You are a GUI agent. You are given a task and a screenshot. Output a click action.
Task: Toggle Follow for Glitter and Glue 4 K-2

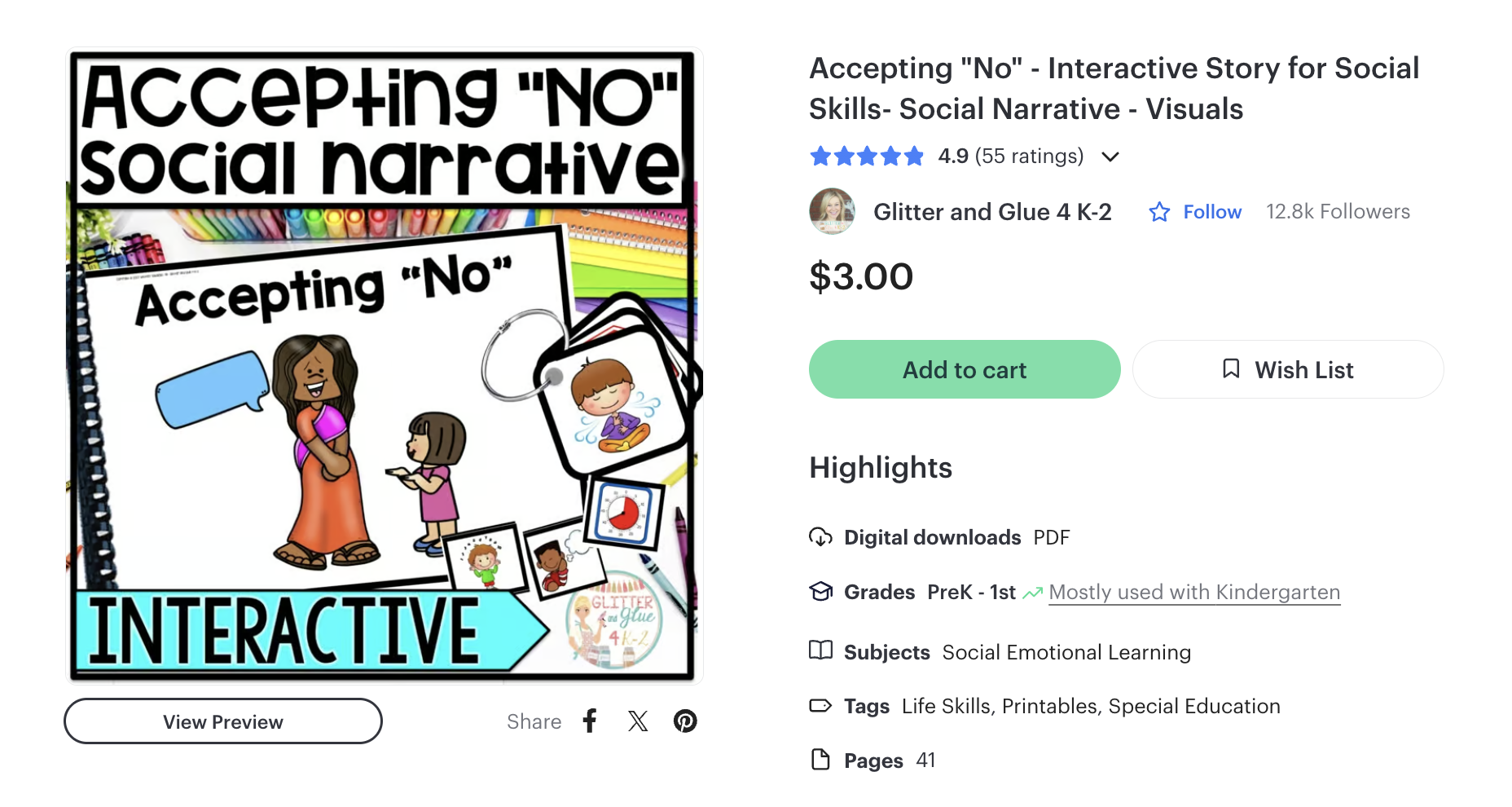pyautogui.click(x=1212, y=211)
